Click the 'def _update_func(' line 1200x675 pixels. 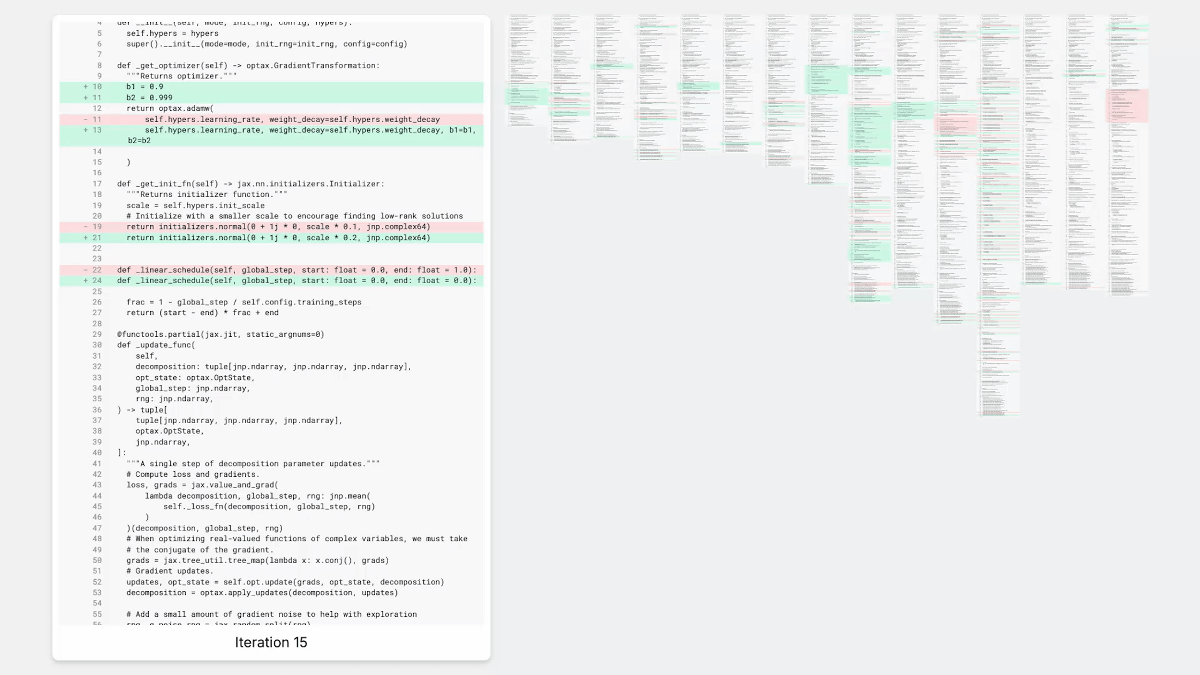[x=156, y=345]
